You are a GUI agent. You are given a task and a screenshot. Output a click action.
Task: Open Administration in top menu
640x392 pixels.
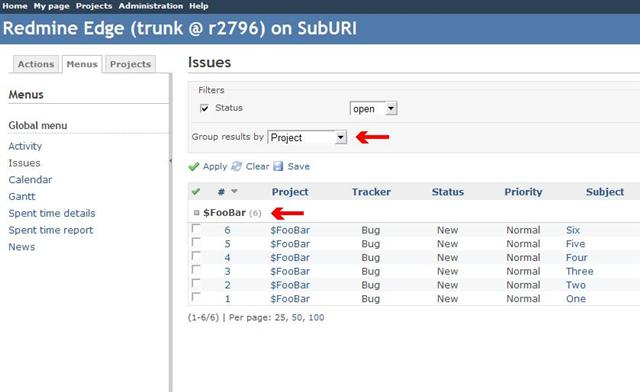point(151,6)
